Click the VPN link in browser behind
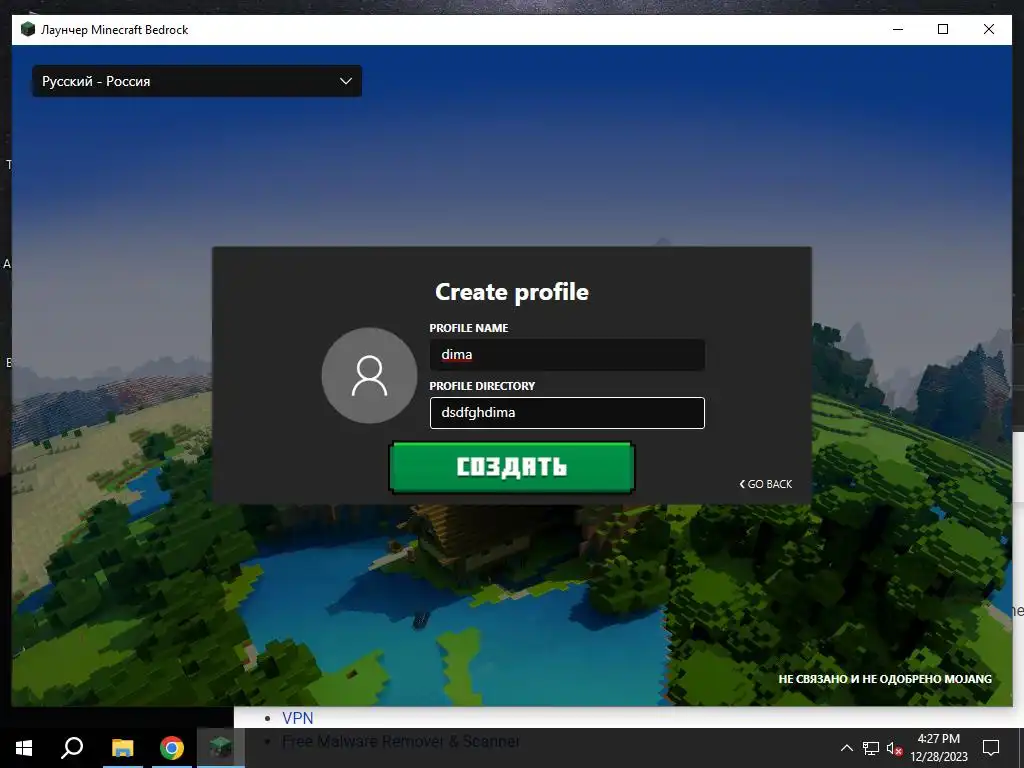The width and height of the screenshot is (1024, 768). pyautogui.click(x=297, y=718)
